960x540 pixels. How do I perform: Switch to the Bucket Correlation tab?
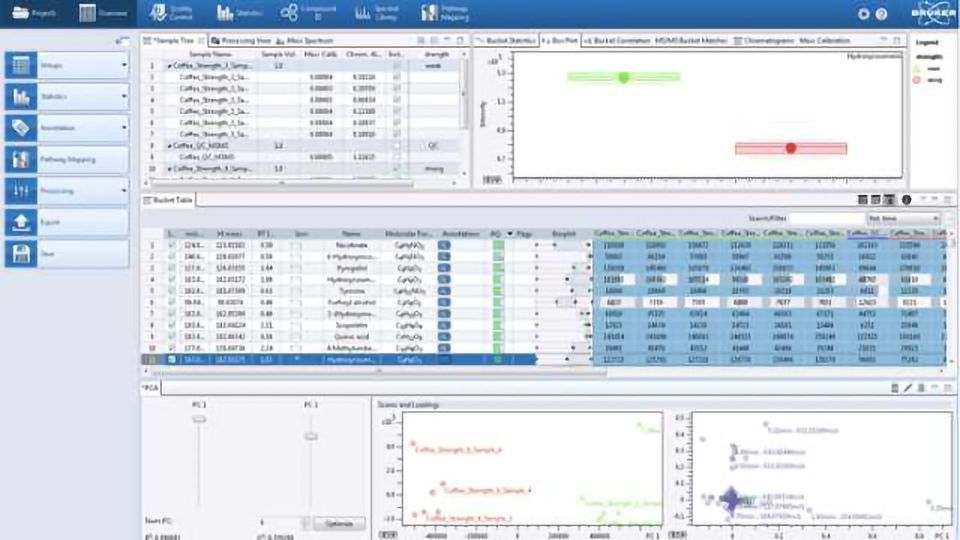pyautogui.click(x=617, y=40)
